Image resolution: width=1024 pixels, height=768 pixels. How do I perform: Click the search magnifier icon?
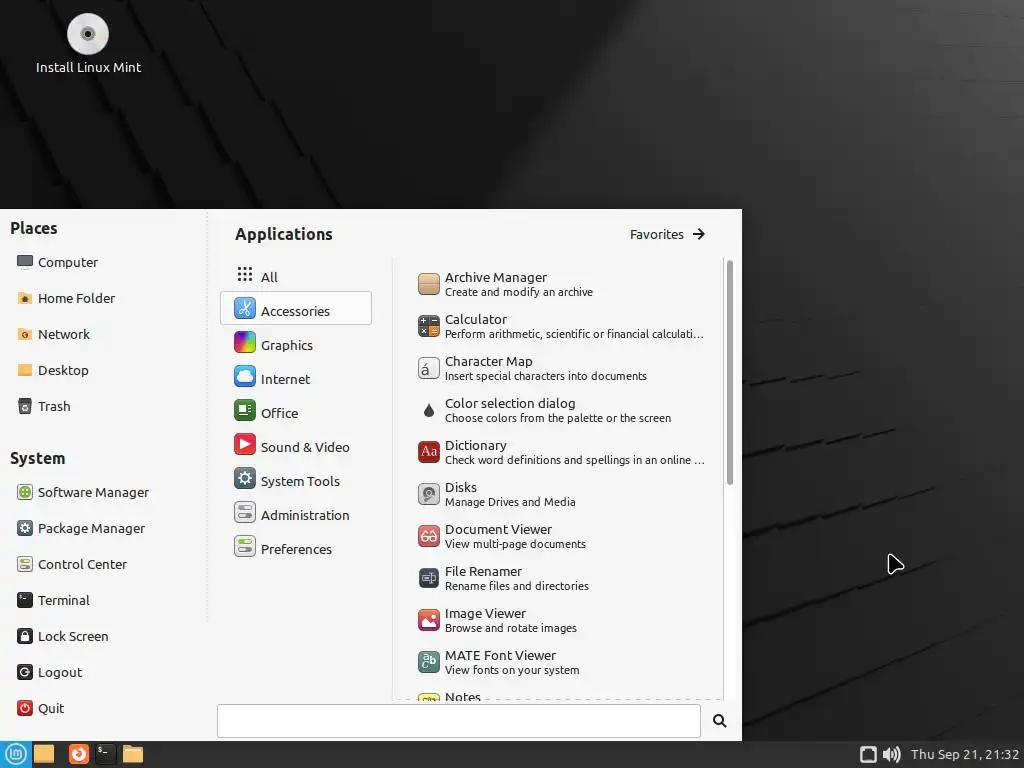(x=720, y=721)
